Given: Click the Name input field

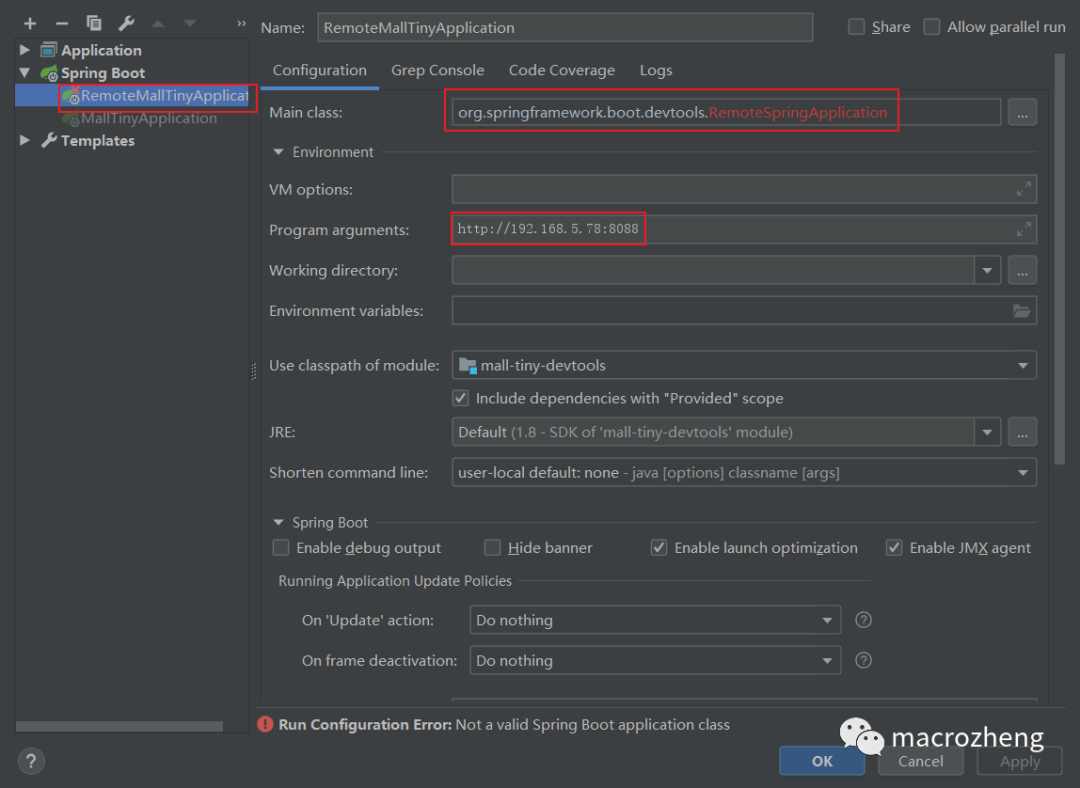Looking at the screenshot, I should coord(565,28).
